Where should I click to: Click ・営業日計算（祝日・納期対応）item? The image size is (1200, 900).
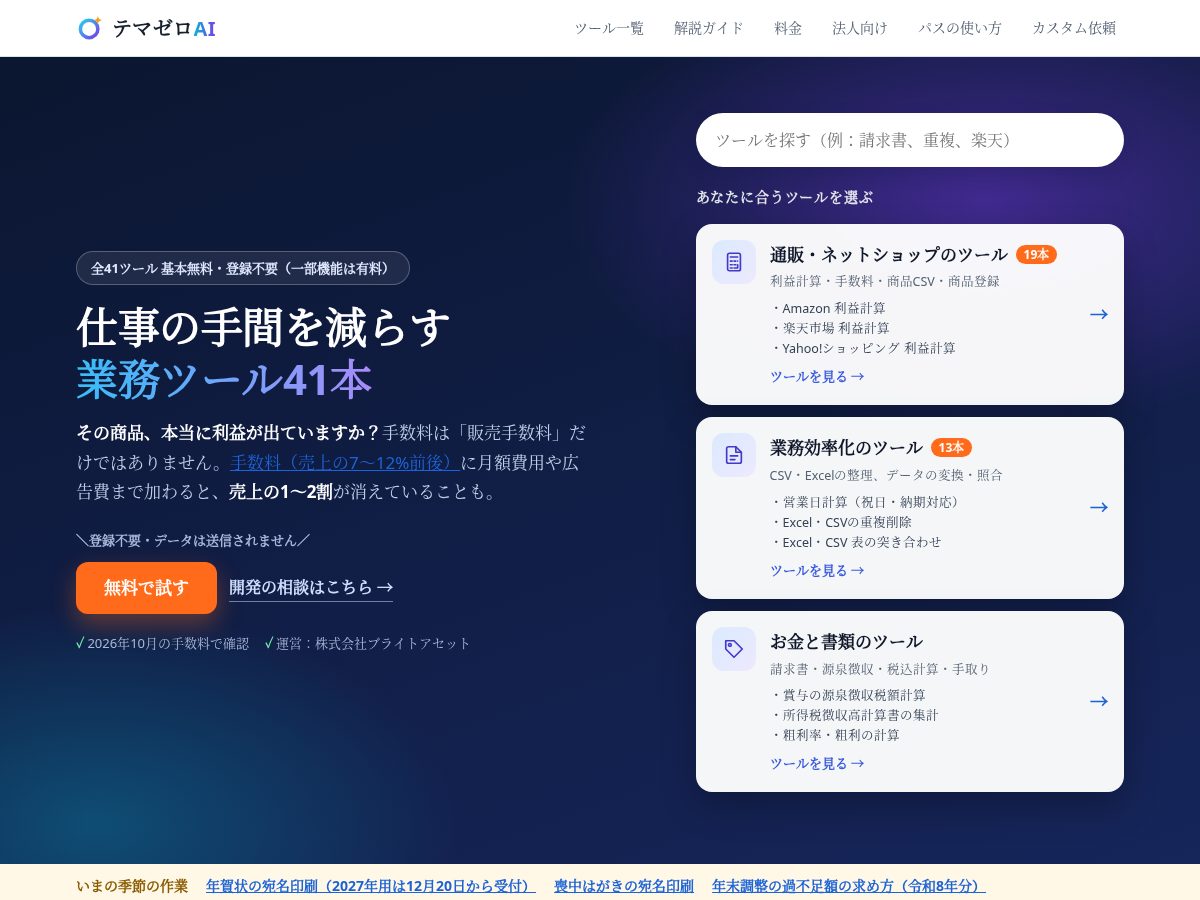867,501
